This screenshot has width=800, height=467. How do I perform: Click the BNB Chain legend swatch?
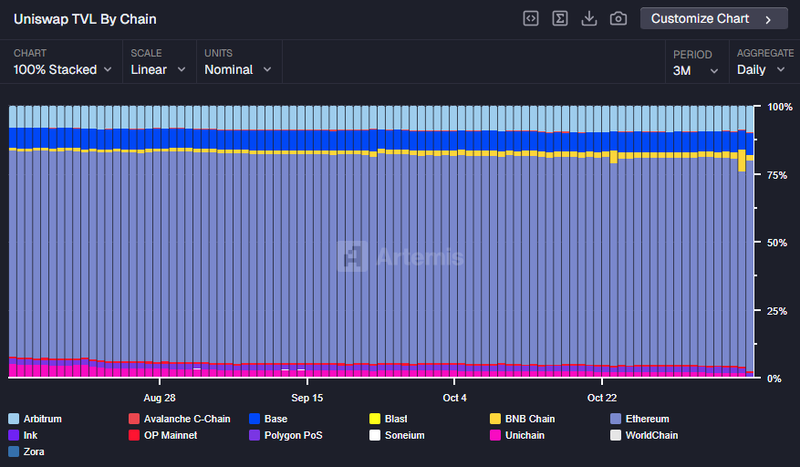tap(495, 419)
